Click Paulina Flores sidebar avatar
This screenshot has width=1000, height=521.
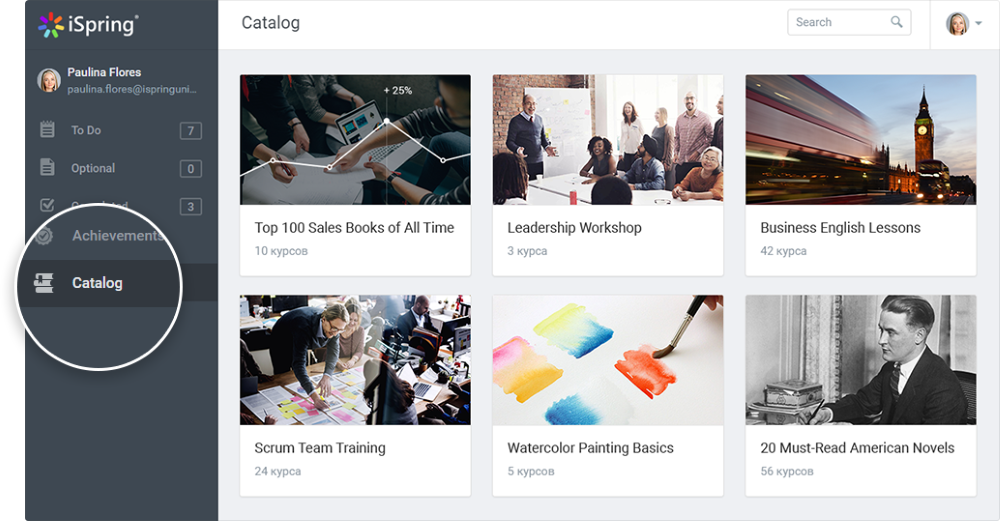coord(48,80)
